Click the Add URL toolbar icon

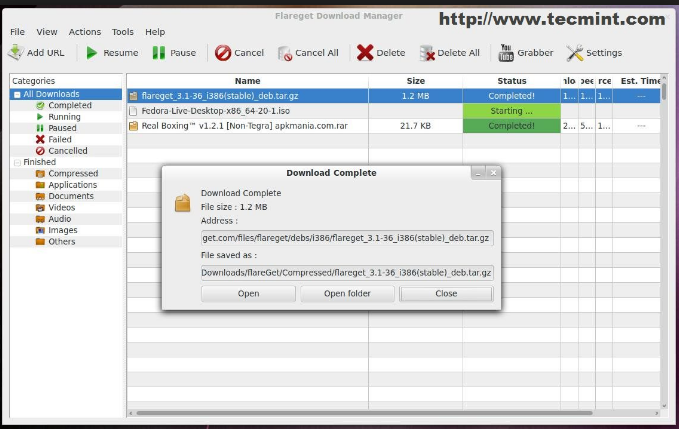16,52
